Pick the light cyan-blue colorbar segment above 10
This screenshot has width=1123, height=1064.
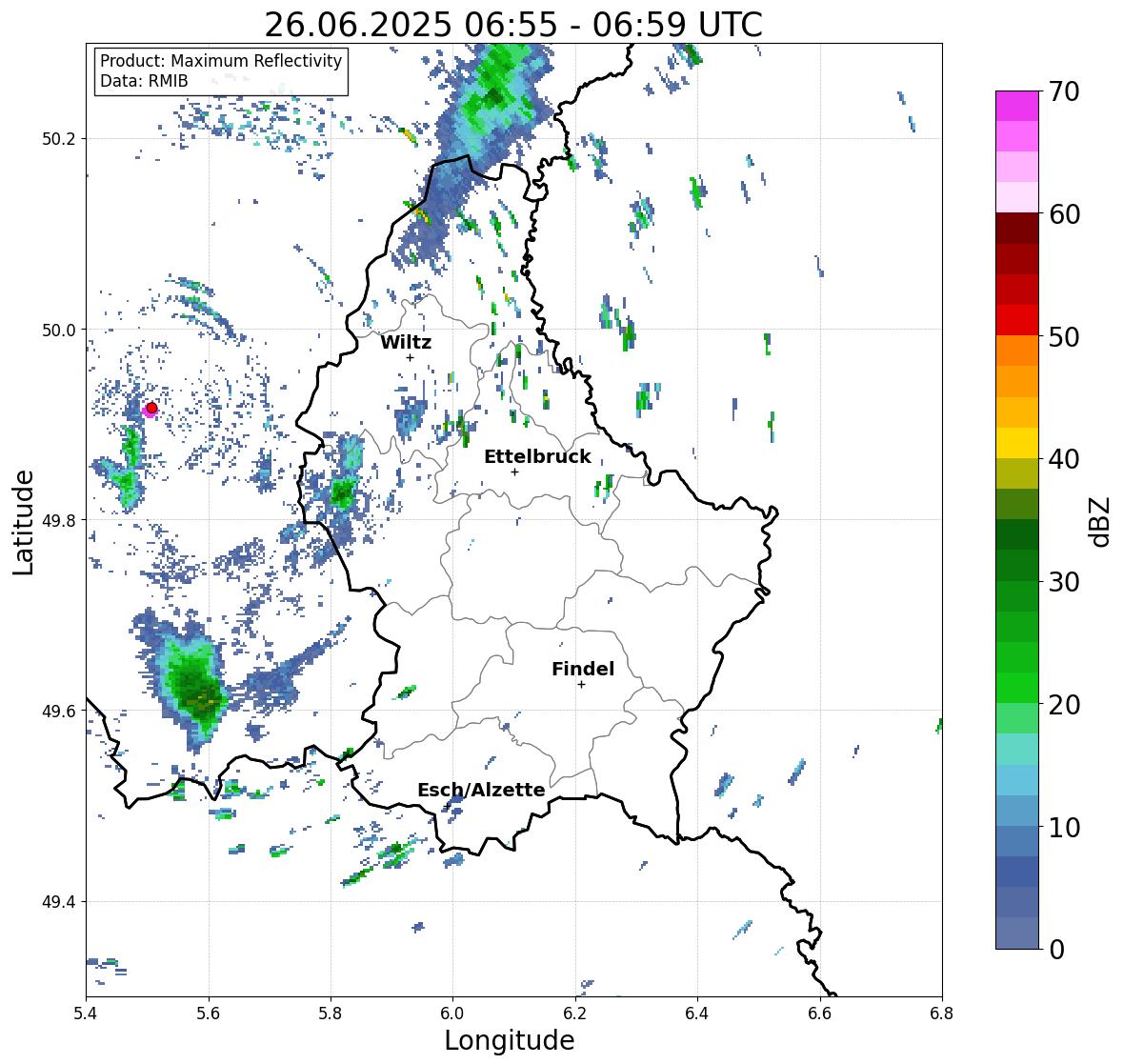(x=1017, y=780)
